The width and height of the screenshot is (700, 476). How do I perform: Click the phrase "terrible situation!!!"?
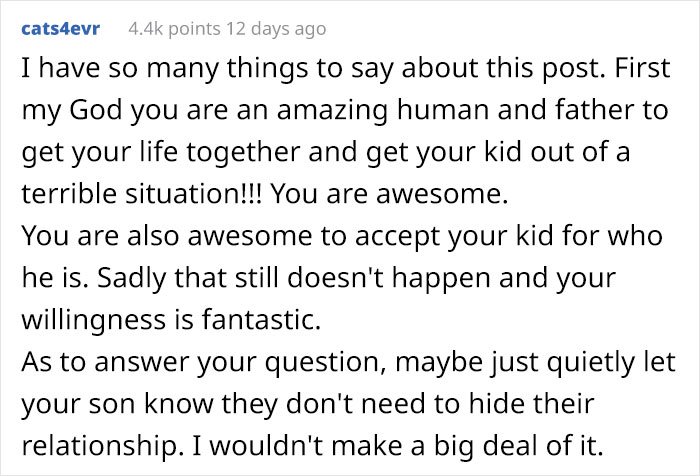point(143,194)
